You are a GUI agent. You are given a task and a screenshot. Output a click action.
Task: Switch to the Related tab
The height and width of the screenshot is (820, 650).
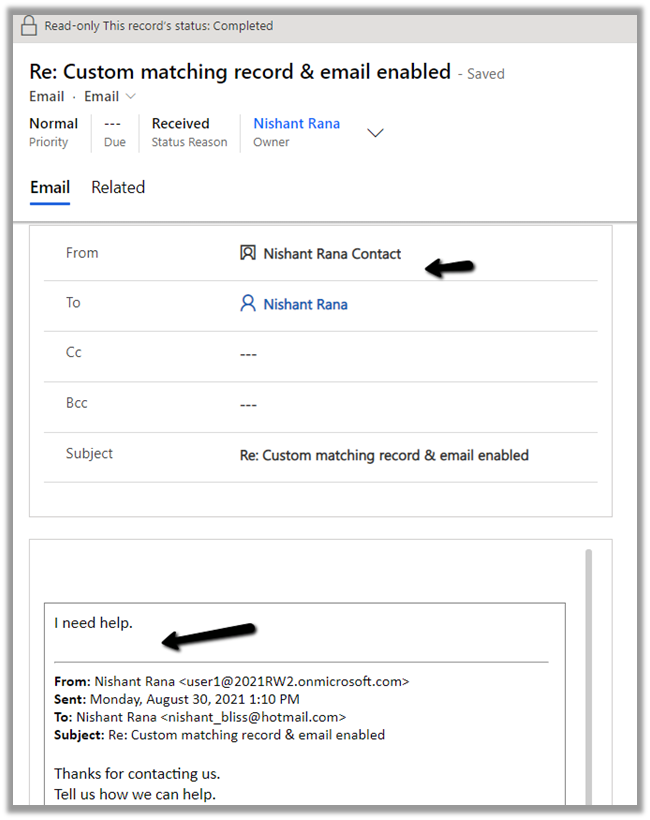(118, 187)
